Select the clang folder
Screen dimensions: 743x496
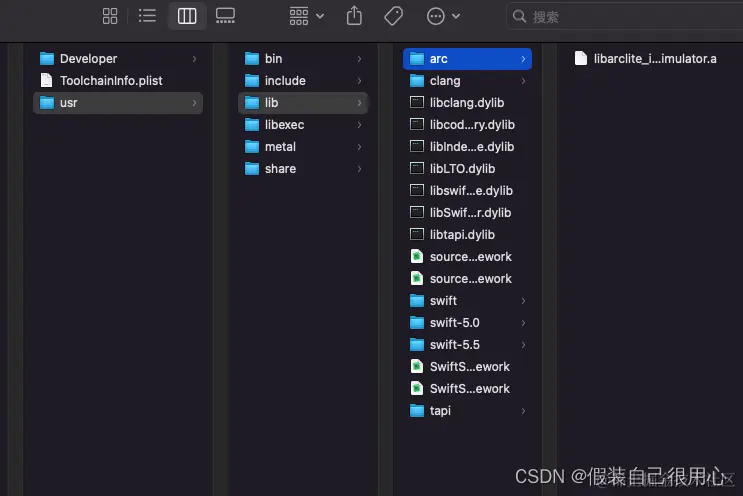(467, 81)
